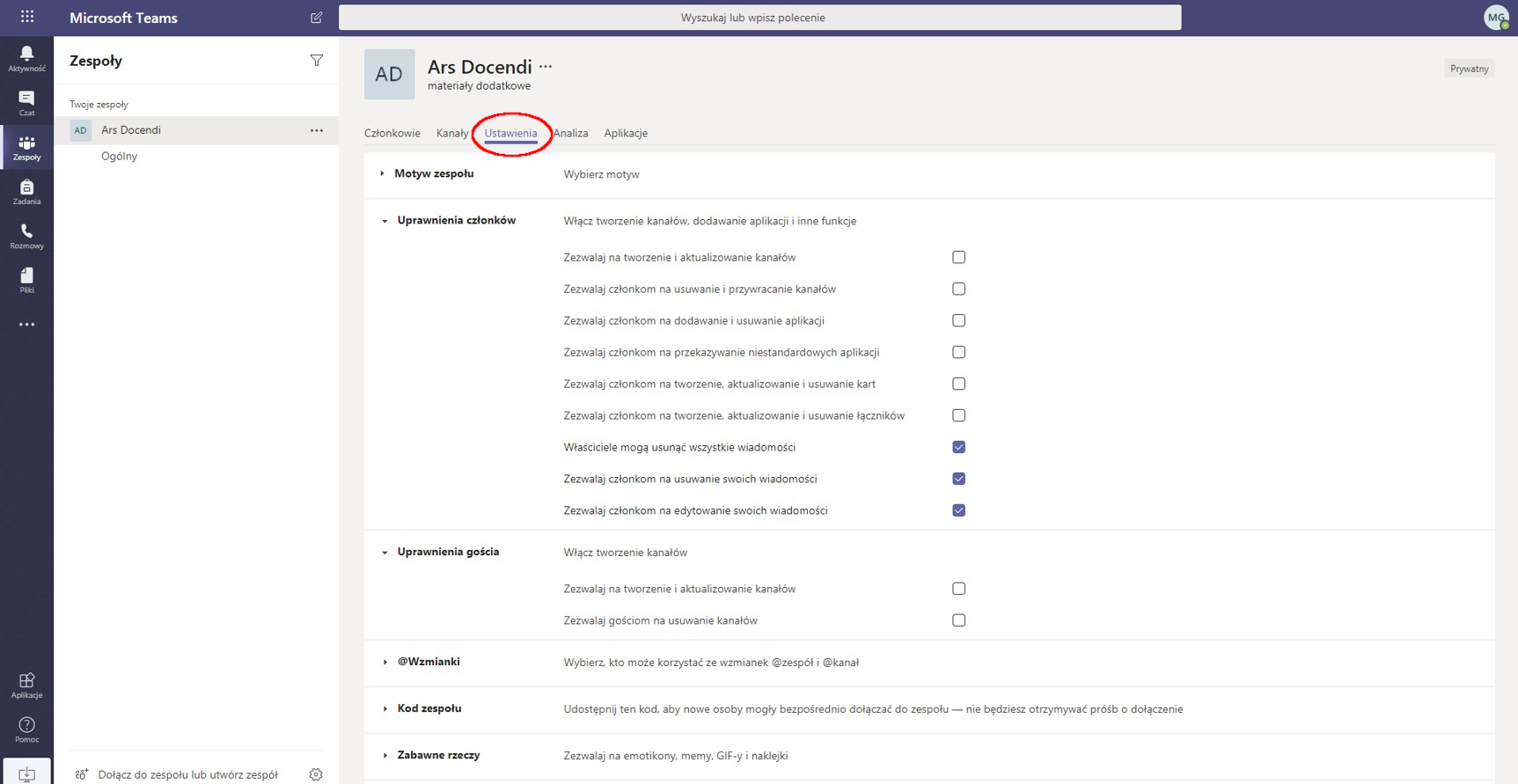Click the search or command box
1518x784 pixels.
point(760,18)
